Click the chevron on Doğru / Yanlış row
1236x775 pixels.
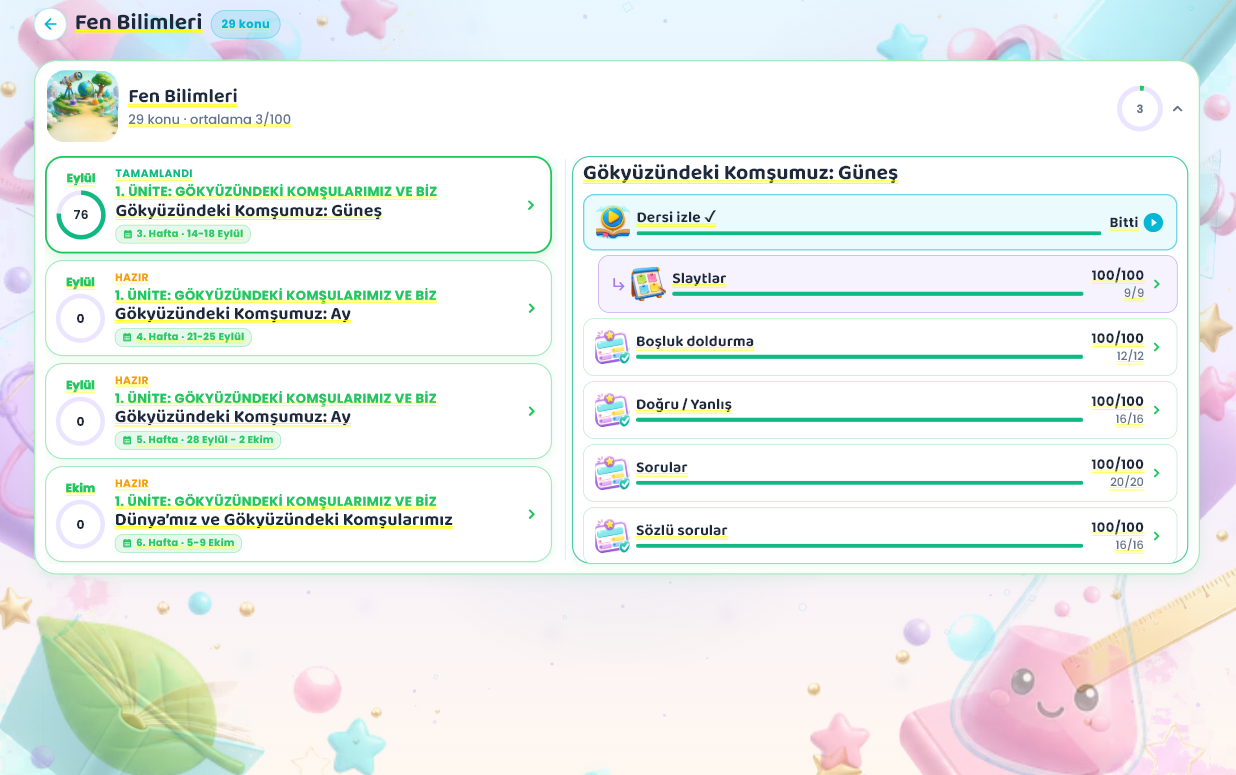point(1157,410)
